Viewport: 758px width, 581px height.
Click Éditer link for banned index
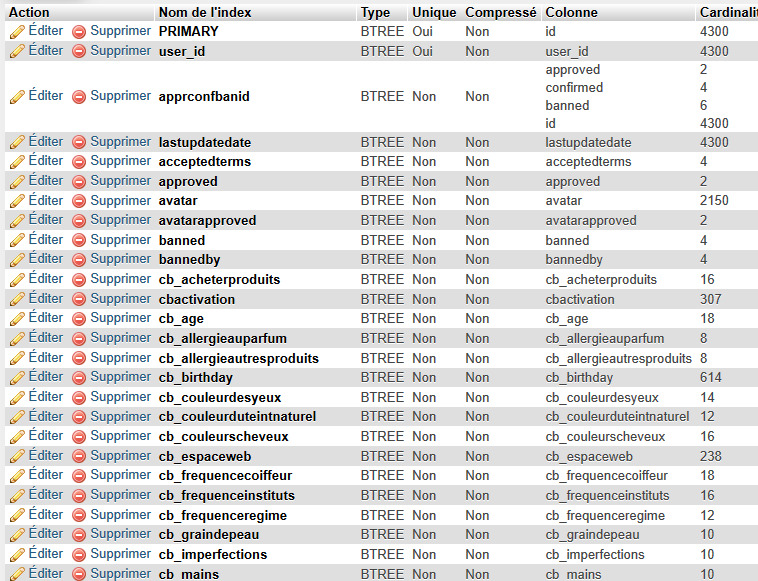[46, 239]
